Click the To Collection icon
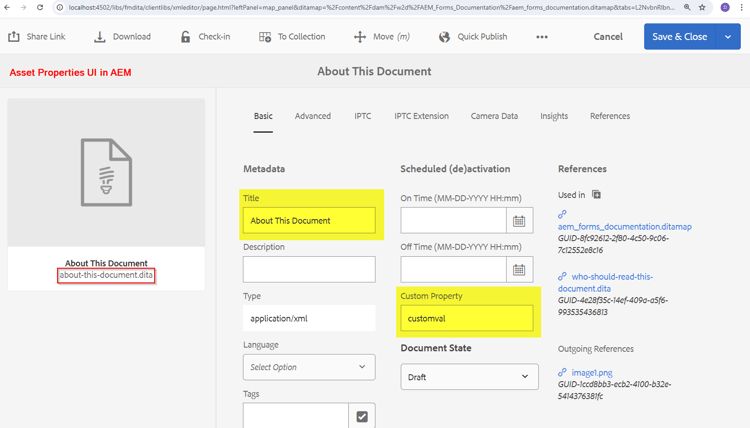The height and width of the screenshot is (428, 750). pos(265,37)
